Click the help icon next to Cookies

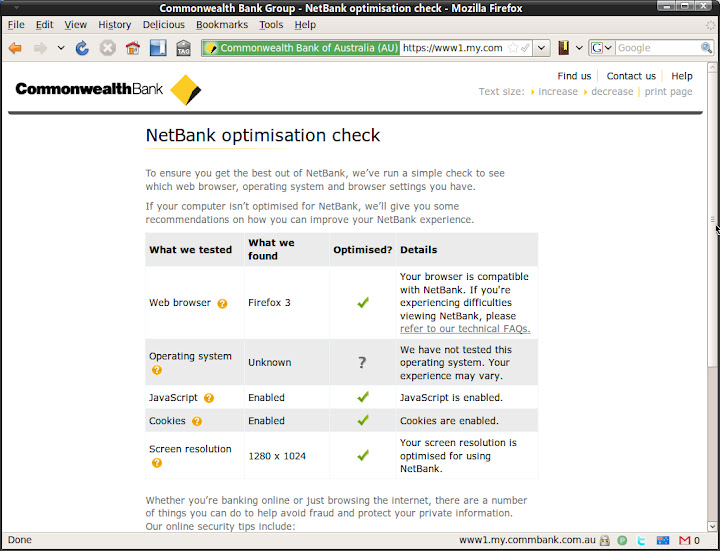pos(197,421)
